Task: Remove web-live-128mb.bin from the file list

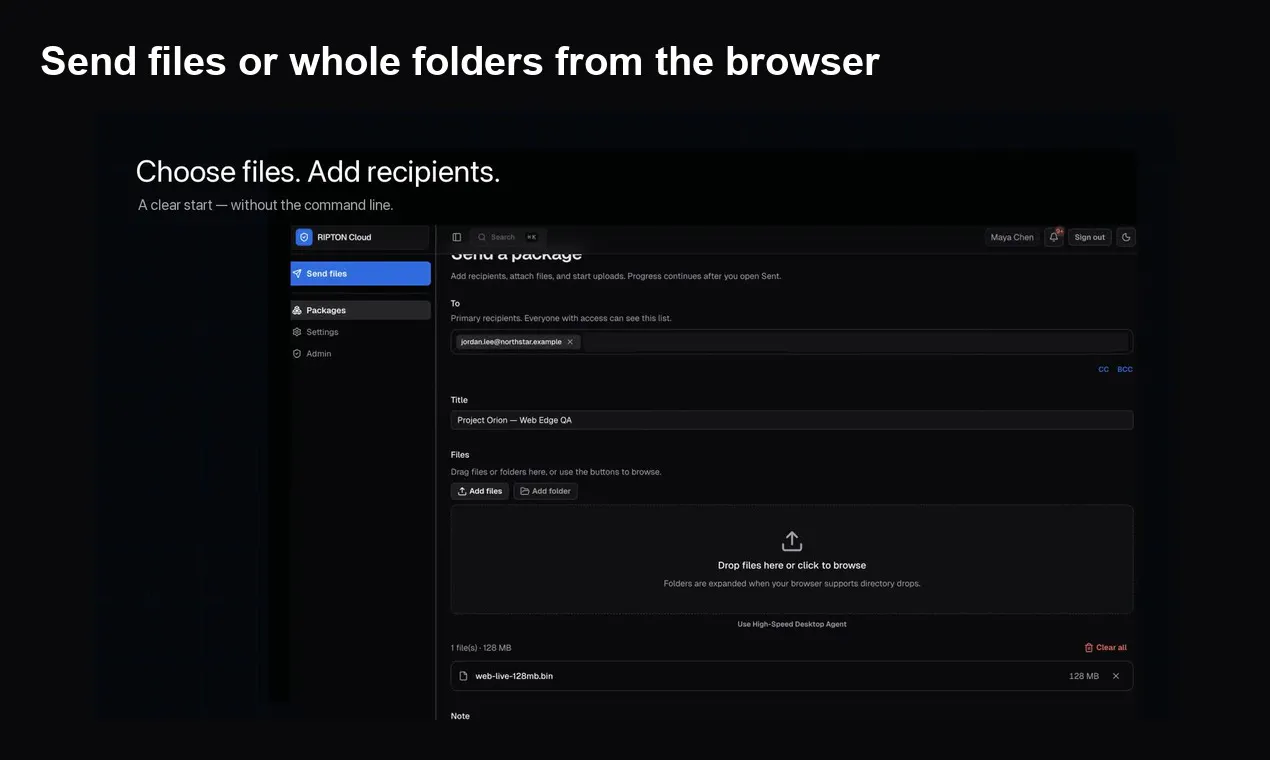Action: [1116, 676]
